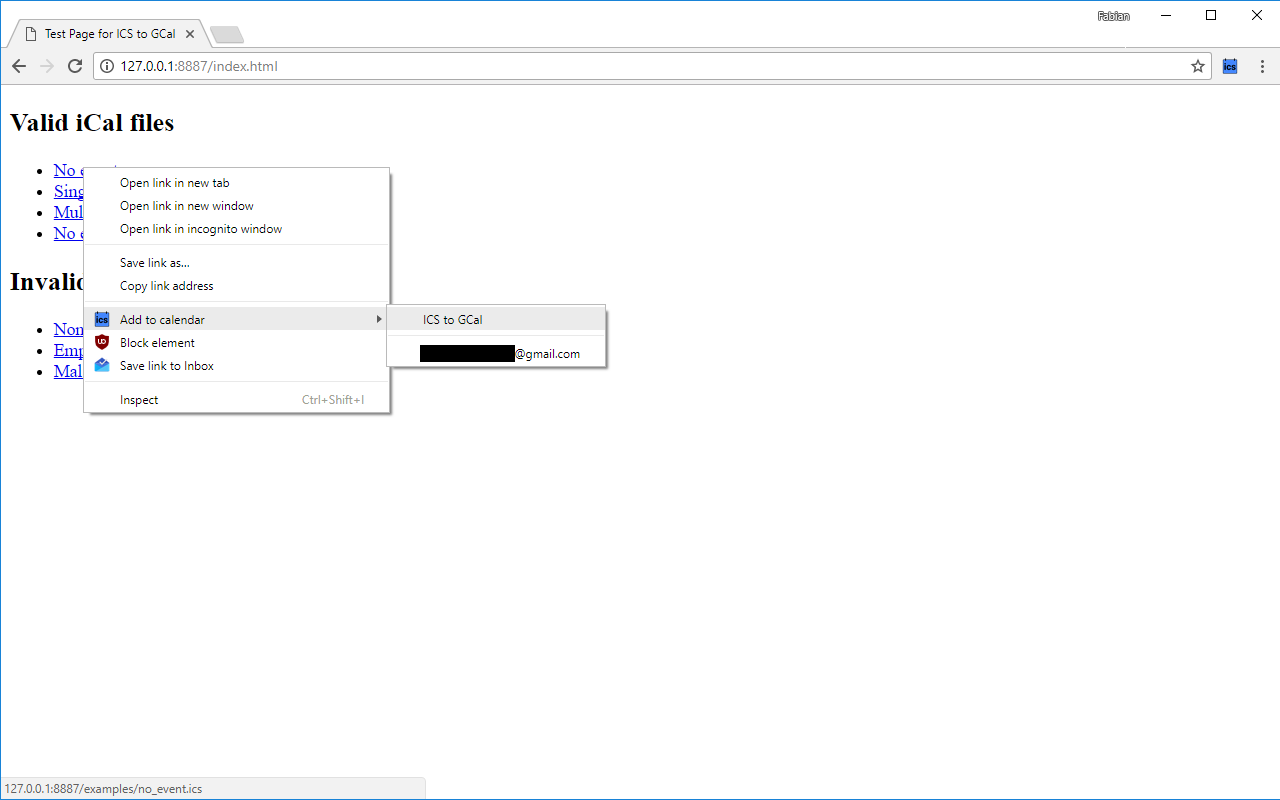1280x800 pixels.
Task: Bookmark page using the star icon
Action: coord(1197,66)
